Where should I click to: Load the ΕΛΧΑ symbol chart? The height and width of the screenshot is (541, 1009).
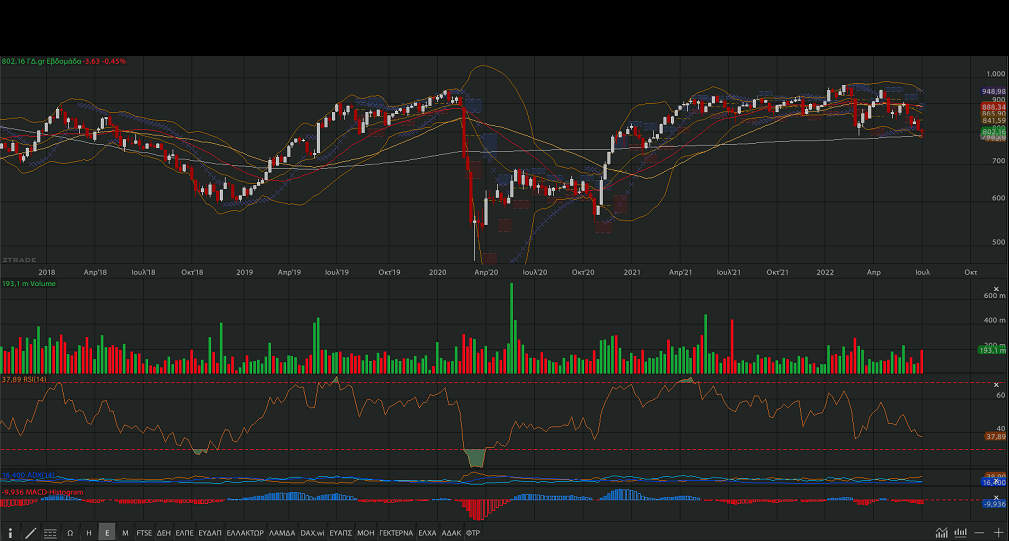427,533
